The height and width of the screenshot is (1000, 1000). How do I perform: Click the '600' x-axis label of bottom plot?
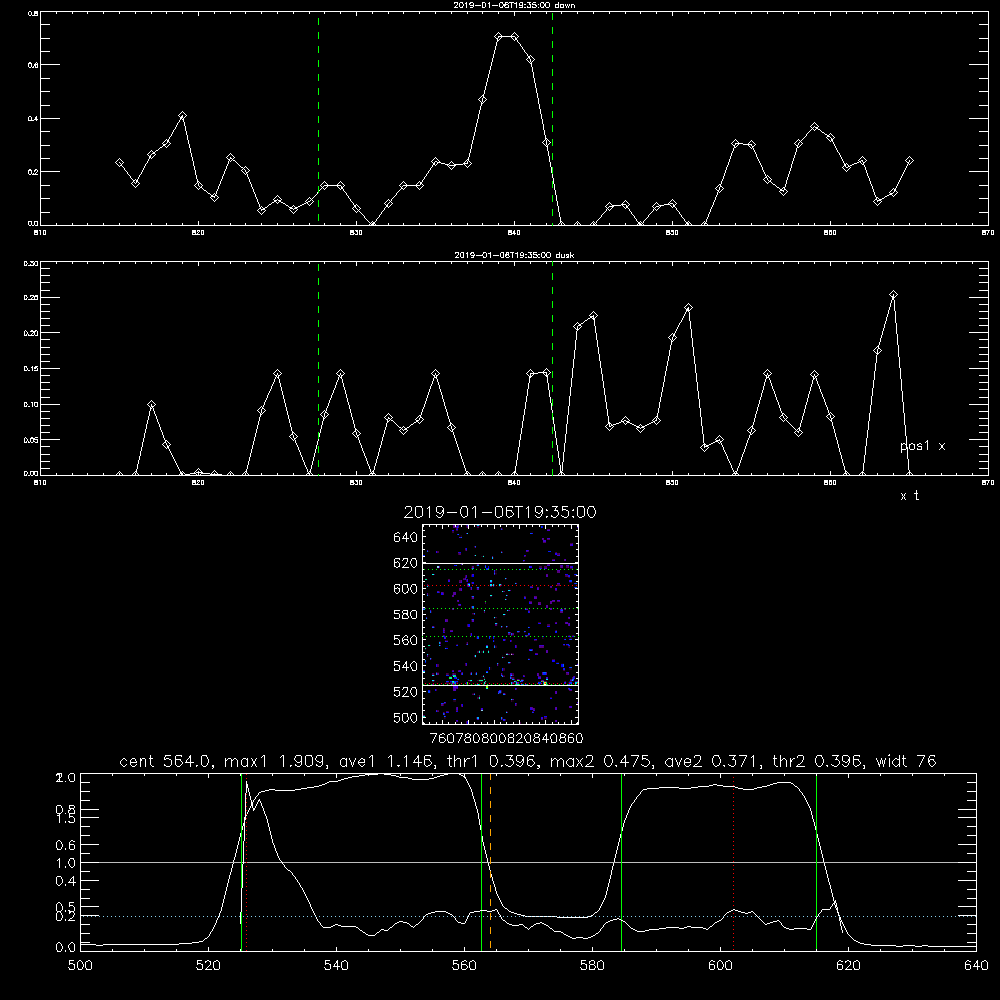point(721,966)
